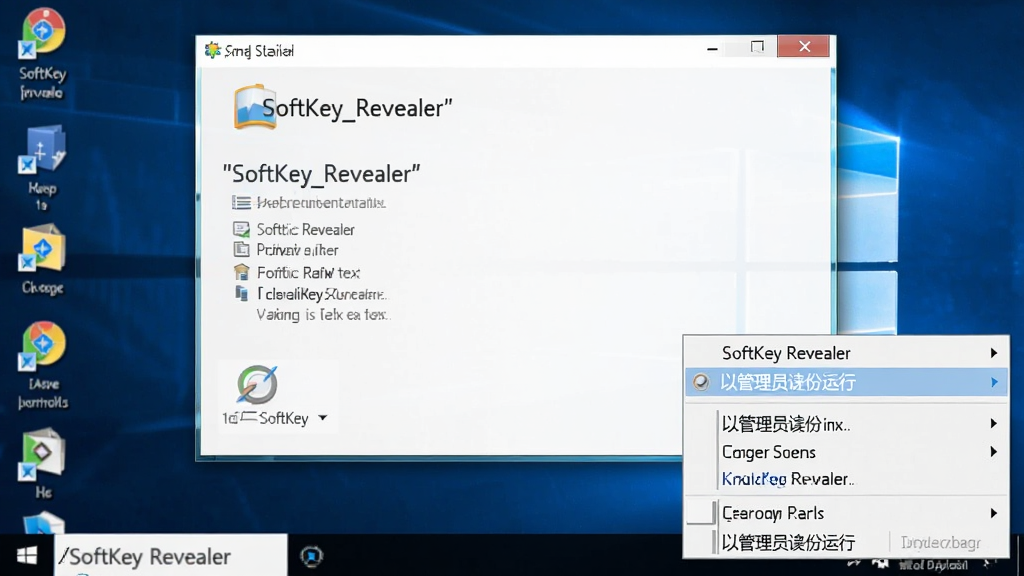Click the icon beside the 'TclealiKey' row
Image resolution: width=1024 pixels, height=576 pixels.
tap(242, 294)
